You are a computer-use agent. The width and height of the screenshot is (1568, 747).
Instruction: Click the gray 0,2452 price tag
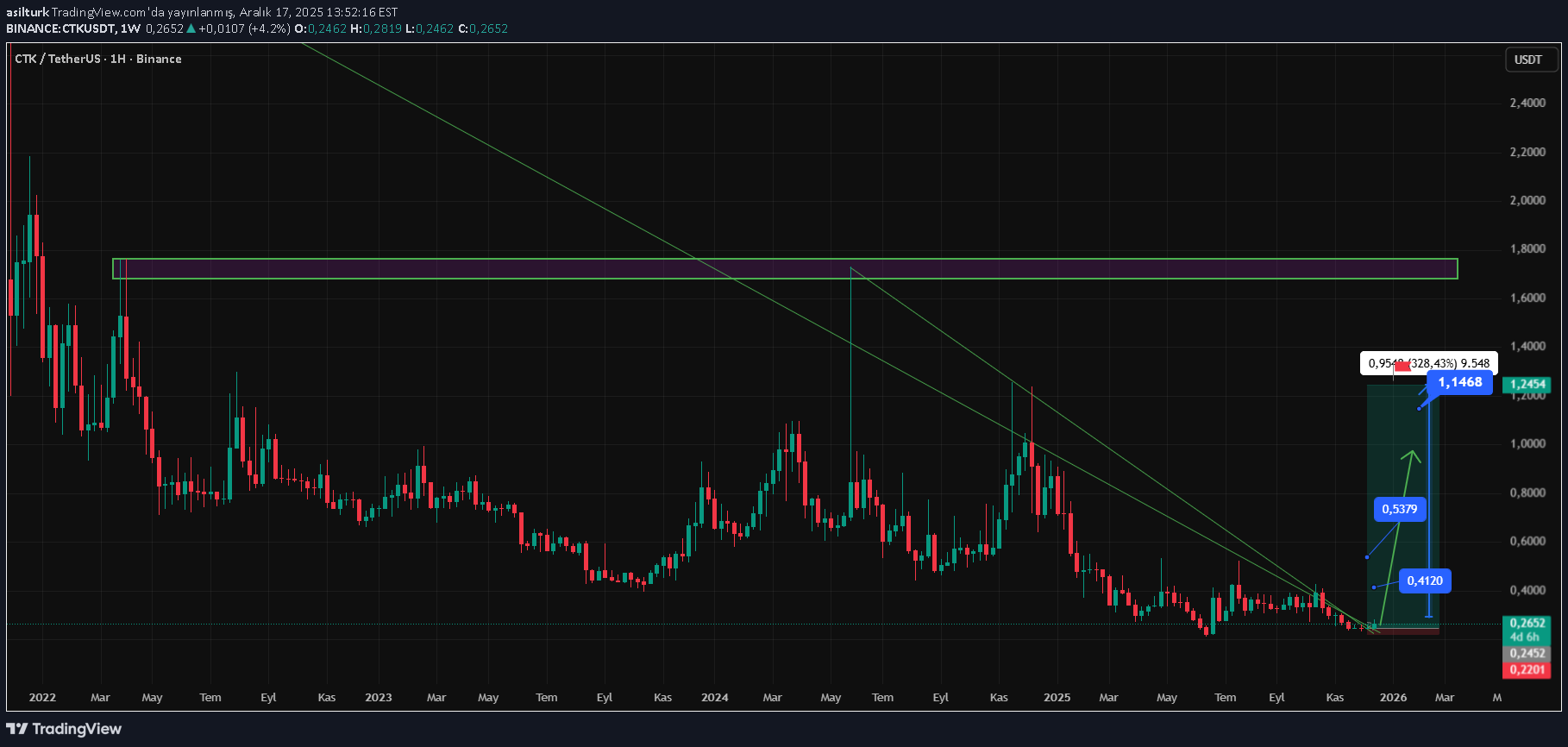[x=1527, y=653]
